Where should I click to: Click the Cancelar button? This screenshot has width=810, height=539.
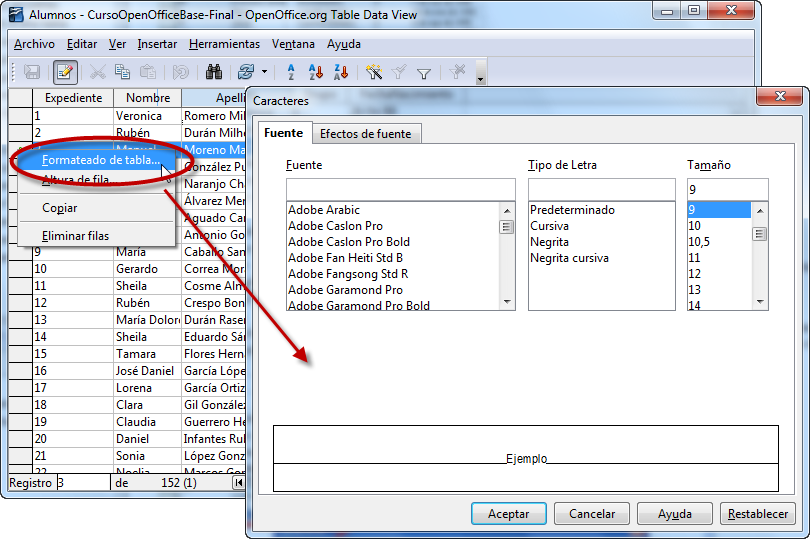[592, 514]
